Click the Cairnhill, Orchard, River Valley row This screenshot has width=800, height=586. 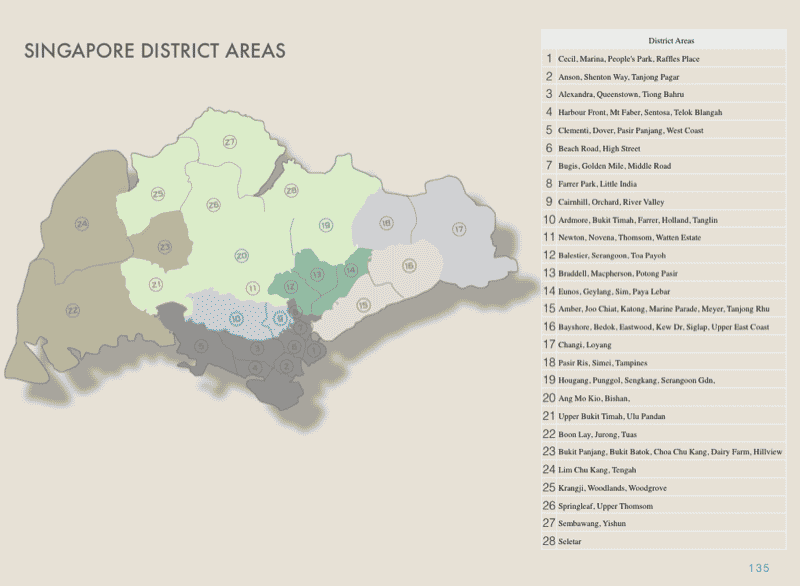664,202
